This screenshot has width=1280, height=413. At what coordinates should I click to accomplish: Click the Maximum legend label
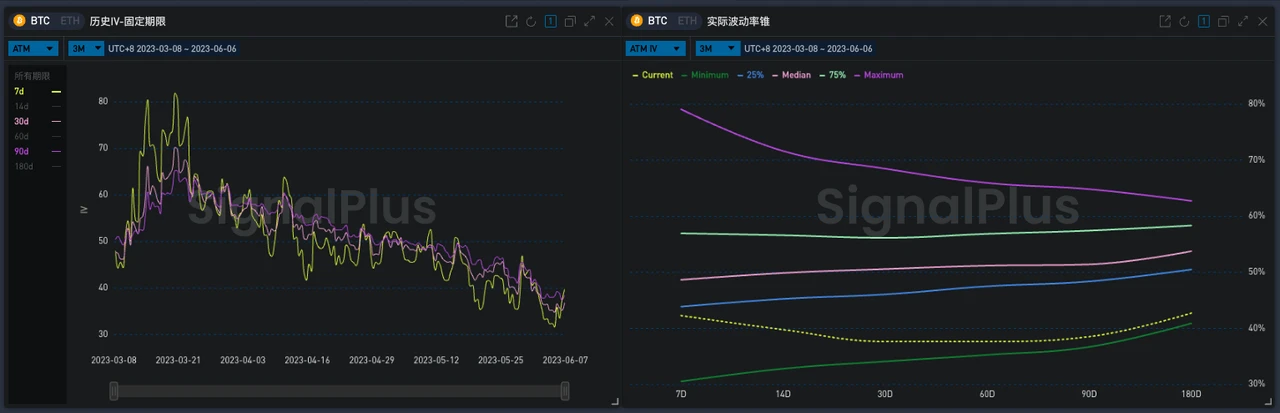click(x=883, y=75)
